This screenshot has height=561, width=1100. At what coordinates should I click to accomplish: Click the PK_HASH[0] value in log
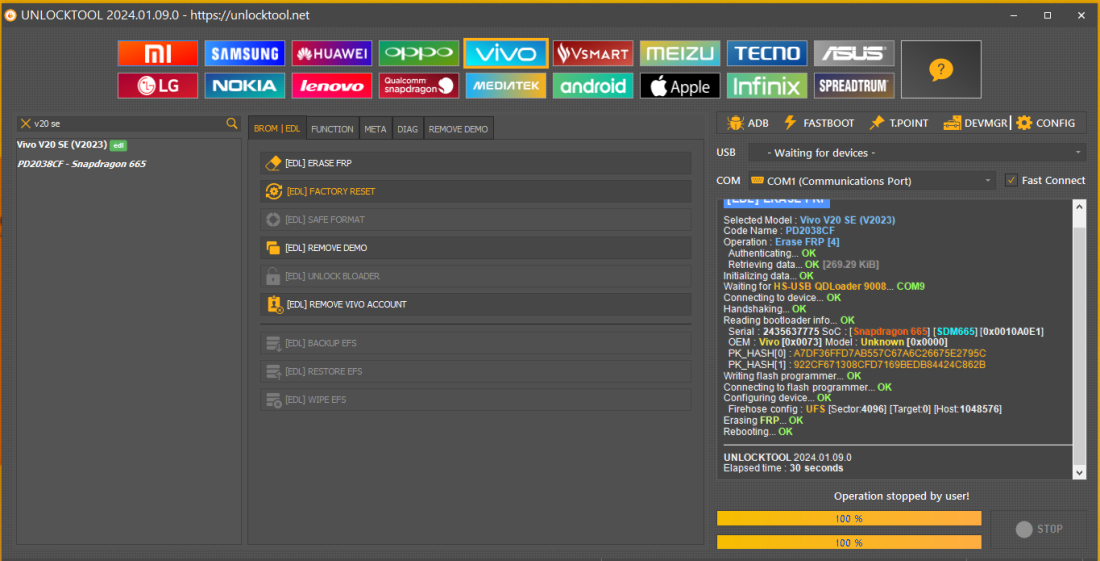[x=890, y=353]
